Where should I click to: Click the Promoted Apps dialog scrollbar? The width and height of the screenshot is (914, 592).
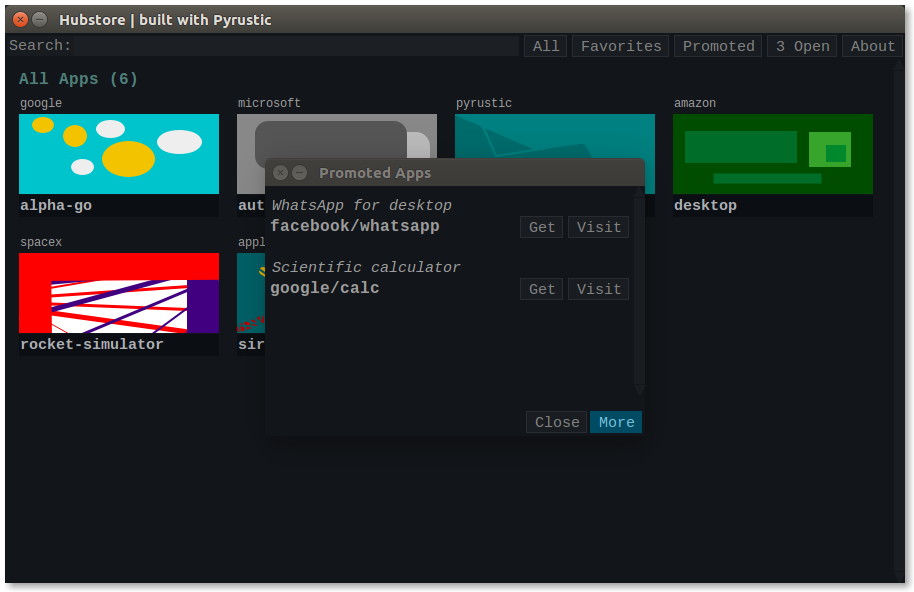tap(639, 292)
